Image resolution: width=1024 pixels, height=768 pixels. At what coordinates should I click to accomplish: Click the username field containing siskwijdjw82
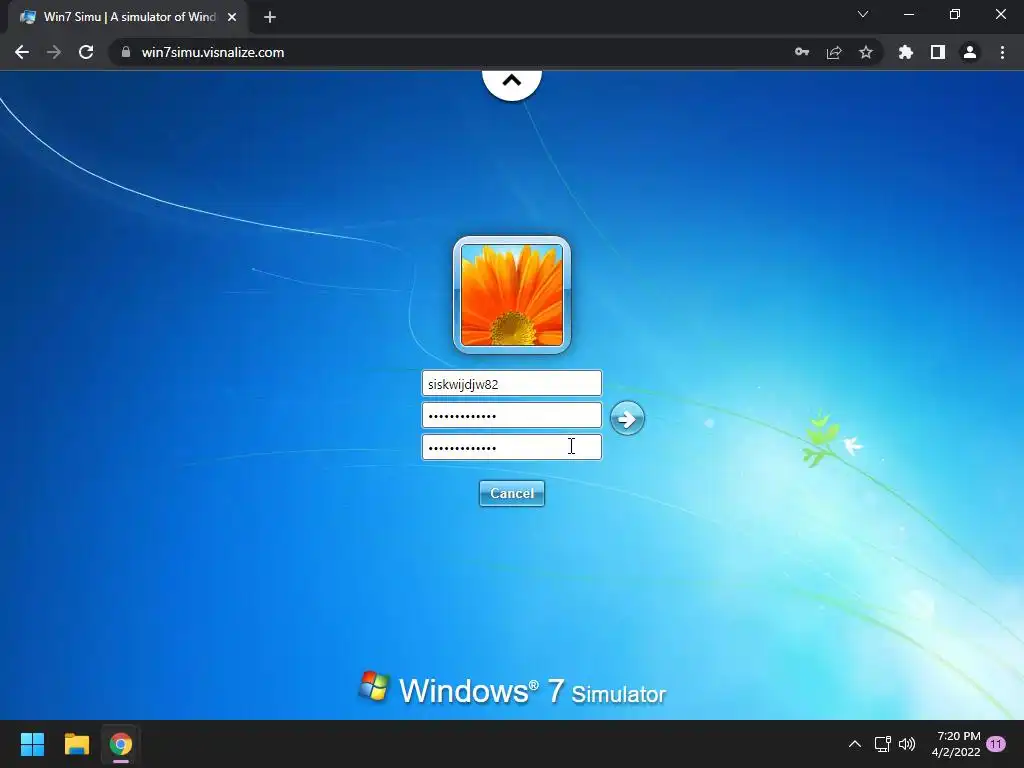tap(511, 383)
